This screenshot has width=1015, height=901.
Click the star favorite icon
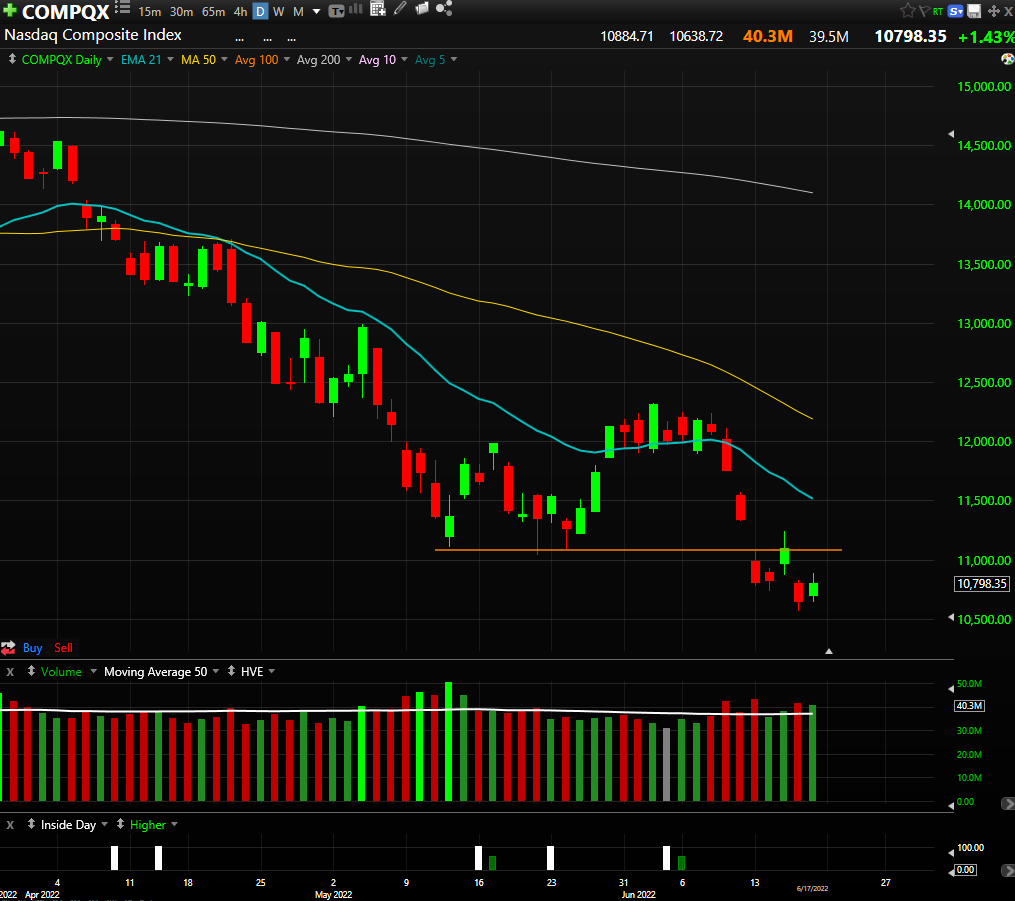pyautogui.click(x=908, y=10)
